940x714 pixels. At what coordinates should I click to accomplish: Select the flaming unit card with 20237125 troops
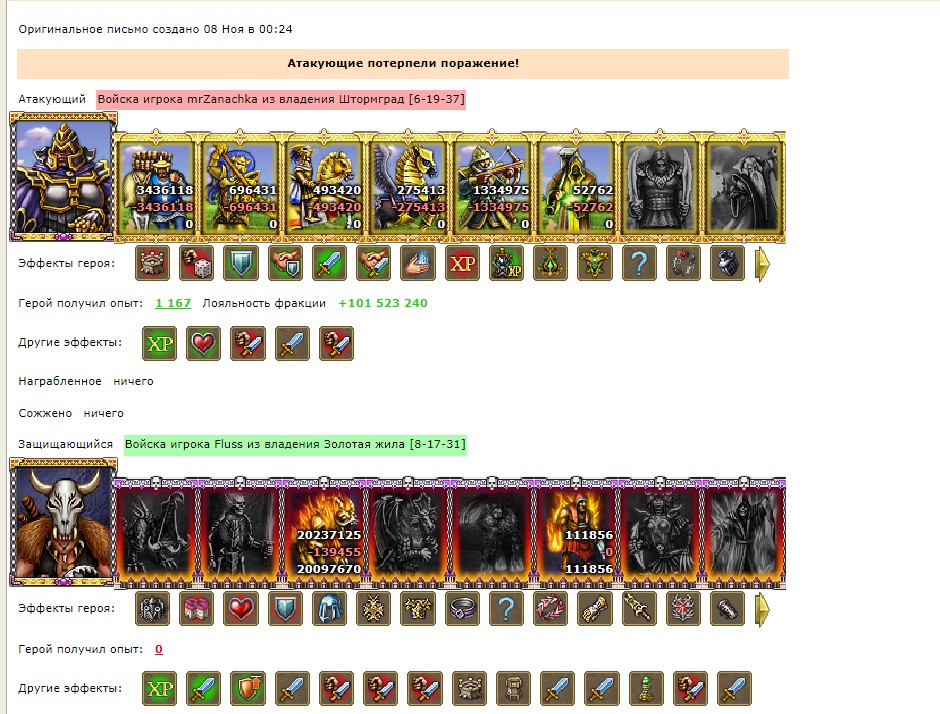[x=324, y=533]
